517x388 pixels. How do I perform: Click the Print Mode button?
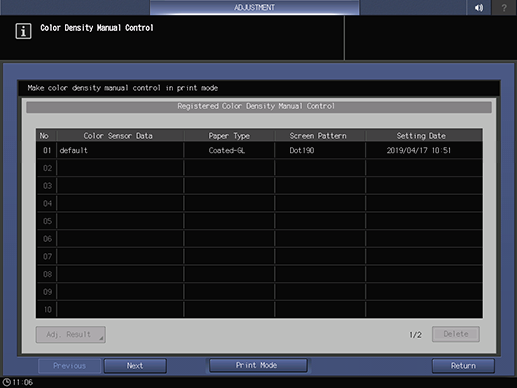tap(258, 365)
